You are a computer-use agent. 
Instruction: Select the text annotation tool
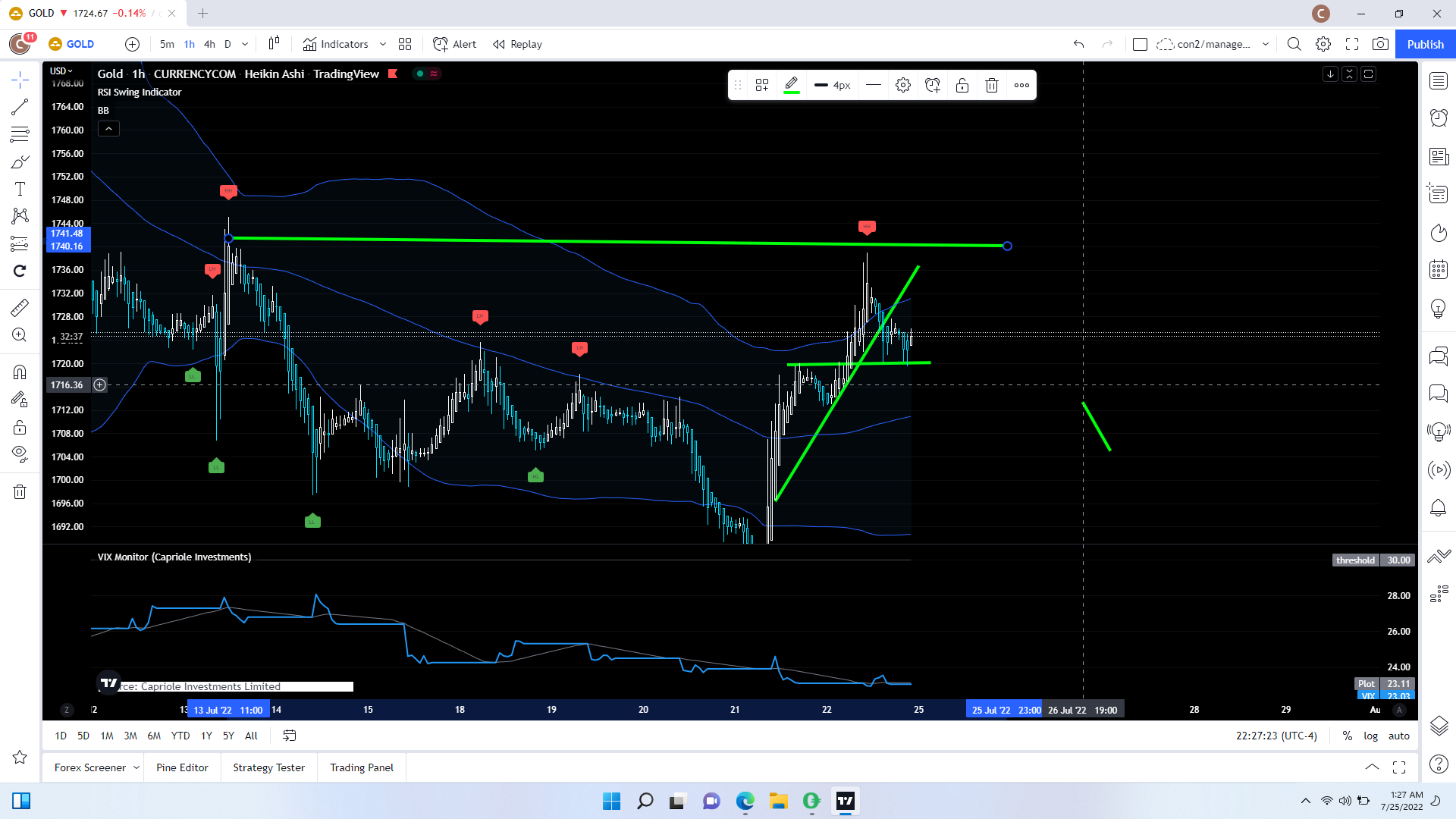(x=20, y=189)
